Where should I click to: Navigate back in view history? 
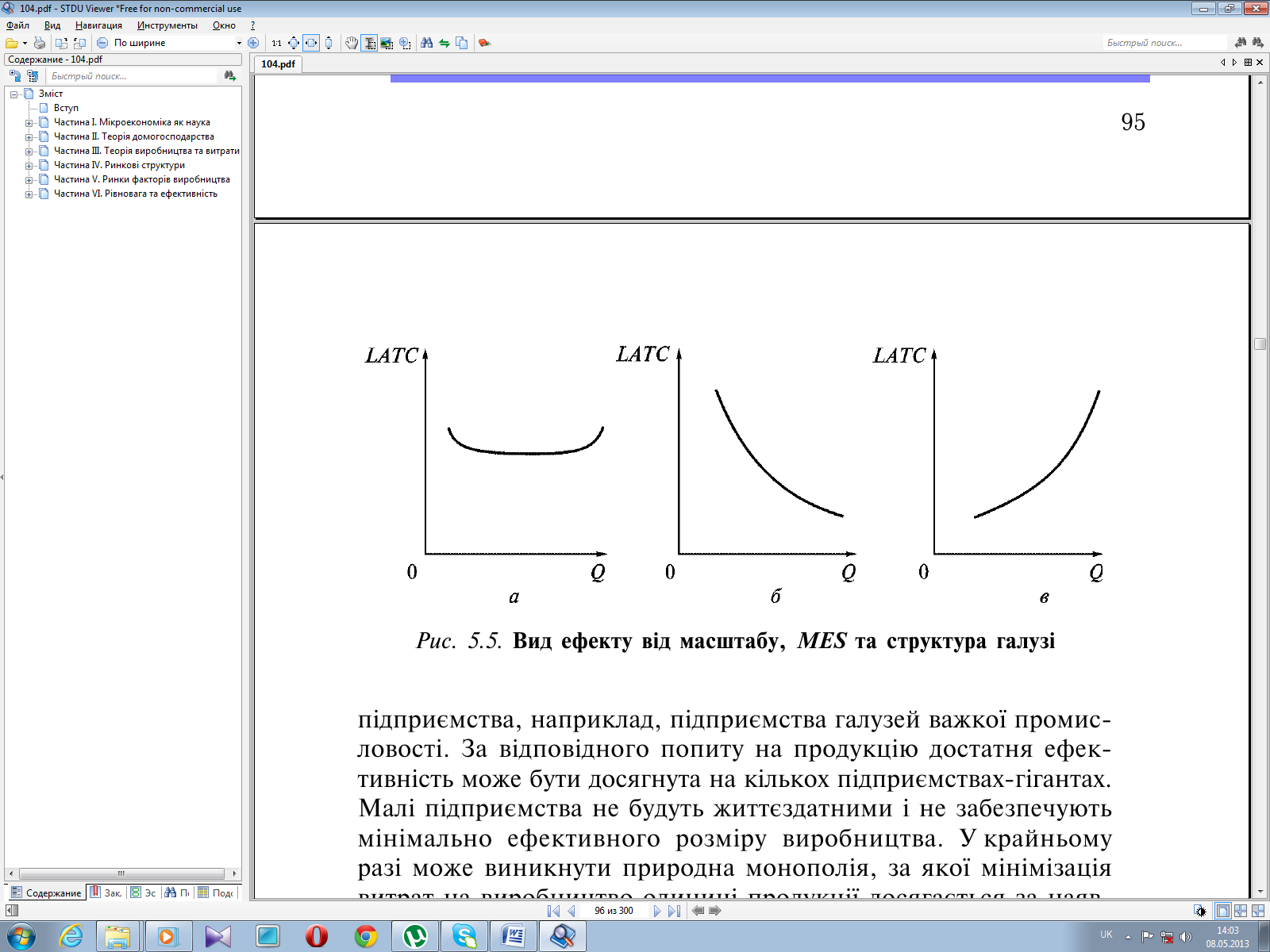coord(698,911)
